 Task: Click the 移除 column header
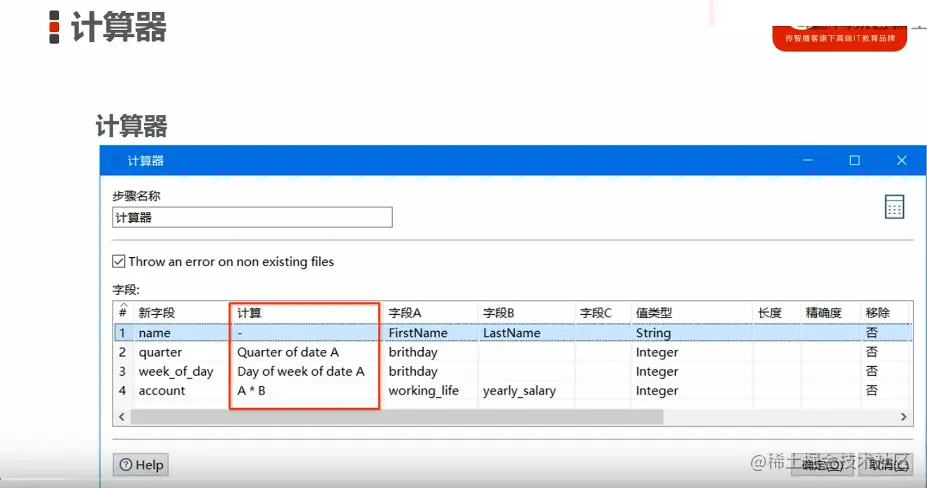(878, 313)
